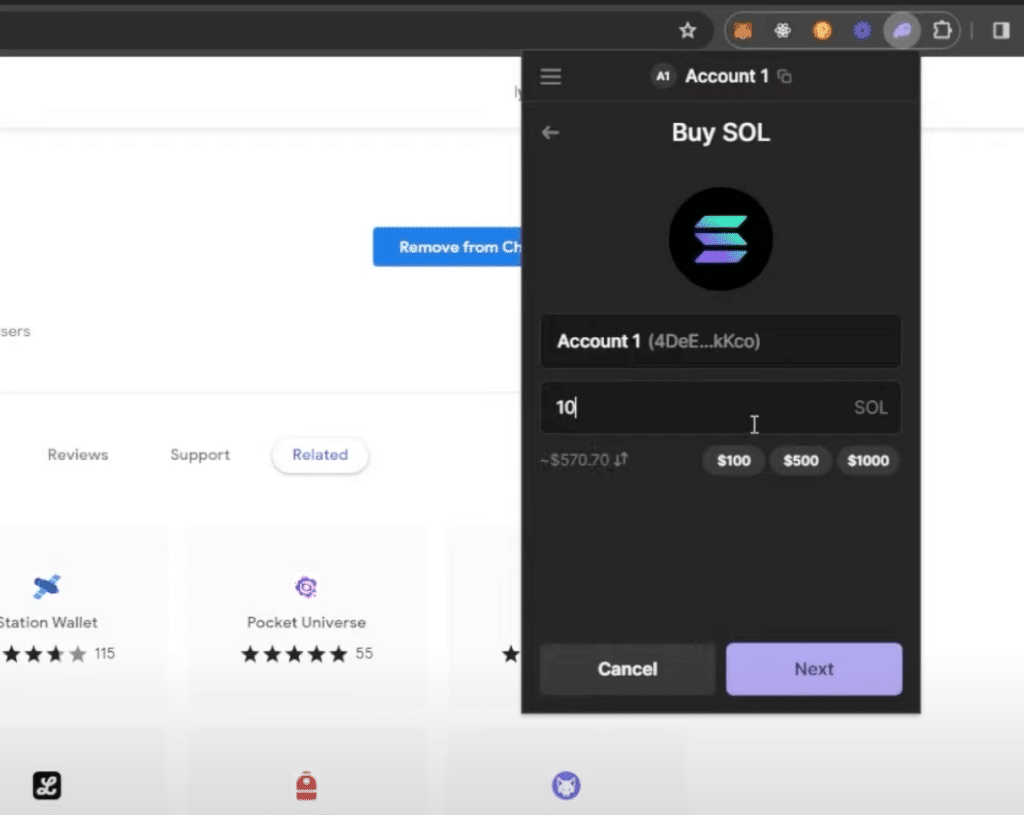Click the red backpack extension icon
This screenshot has width=1024, height=815.
point(306,786)
